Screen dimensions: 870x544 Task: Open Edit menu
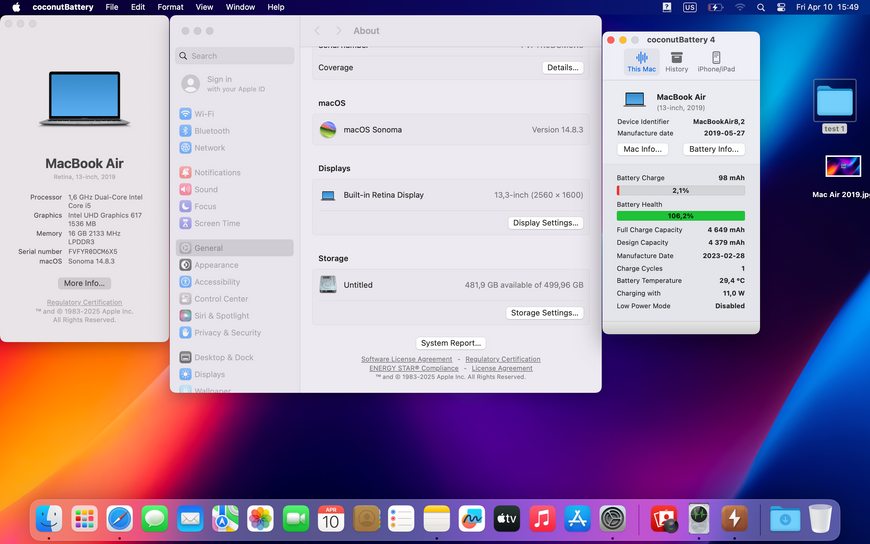pos(138,7)
